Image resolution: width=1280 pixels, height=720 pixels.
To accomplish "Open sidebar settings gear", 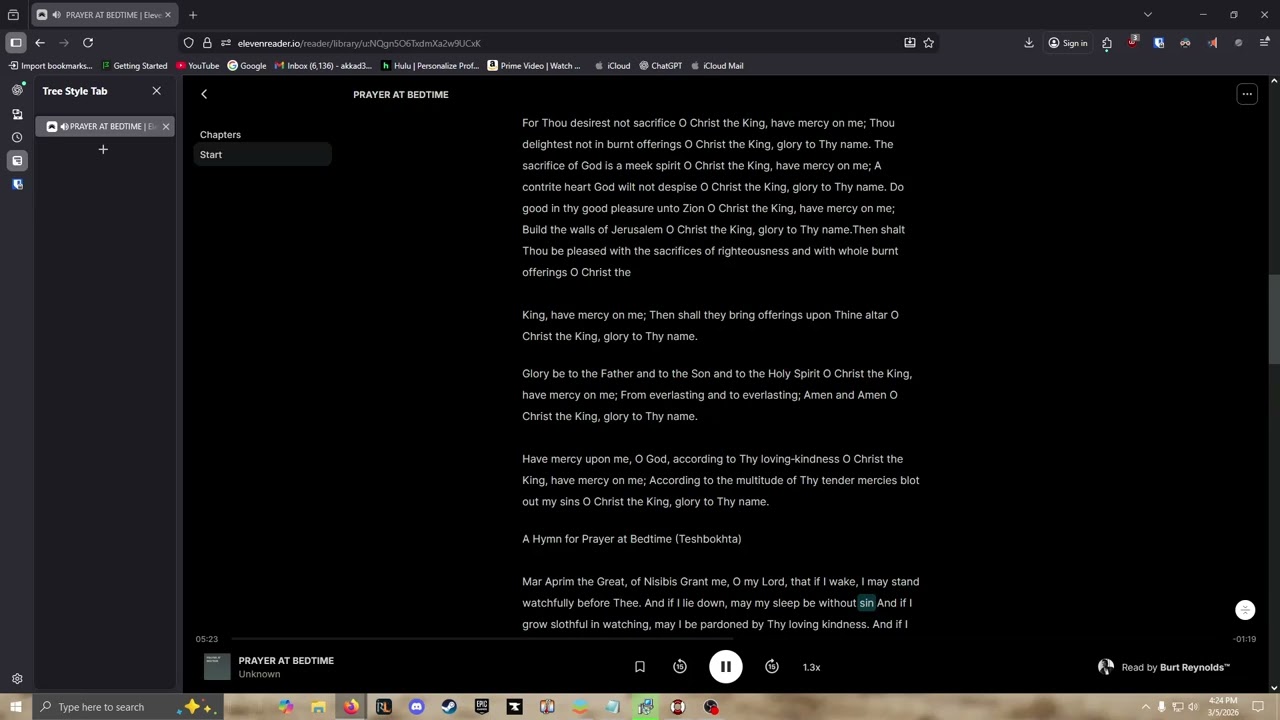I will (x=17, y=679).
